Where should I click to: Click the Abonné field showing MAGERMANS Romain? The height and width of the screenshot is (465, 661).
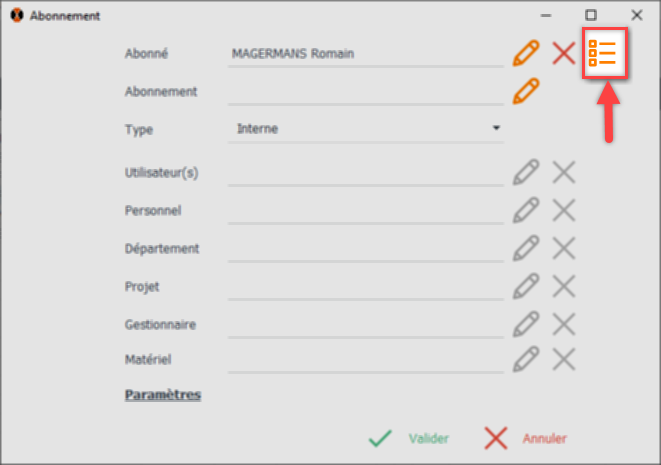point(365,54)
